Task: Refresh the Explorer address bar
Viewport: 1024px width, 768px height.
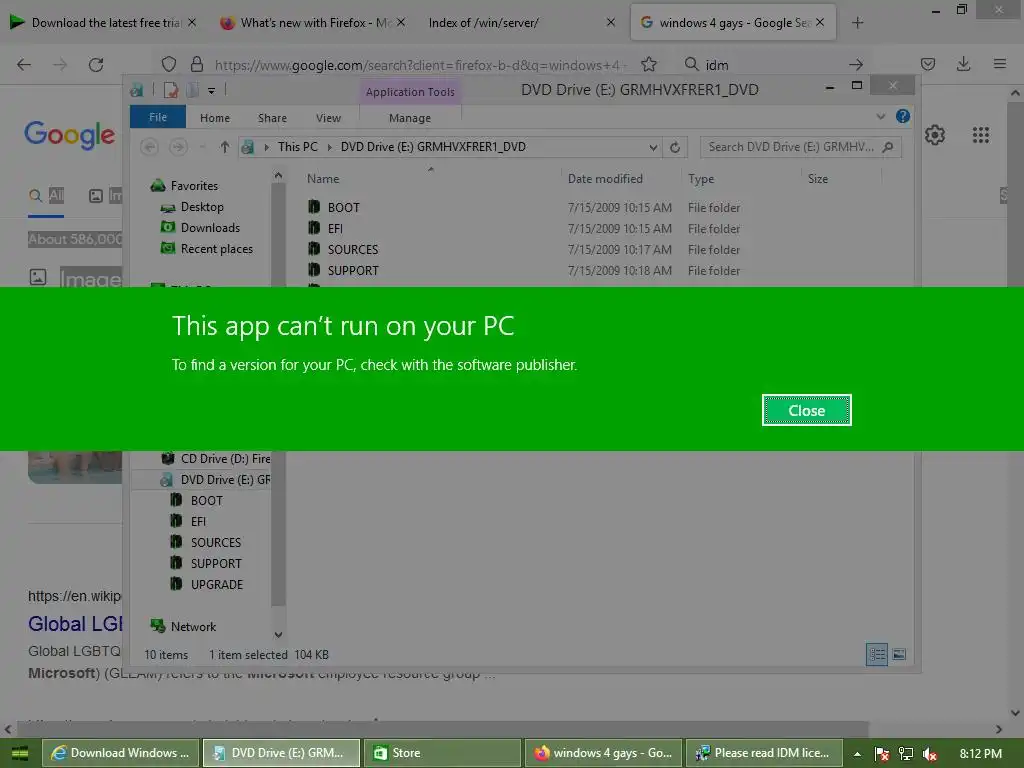Action: point(675,147)
